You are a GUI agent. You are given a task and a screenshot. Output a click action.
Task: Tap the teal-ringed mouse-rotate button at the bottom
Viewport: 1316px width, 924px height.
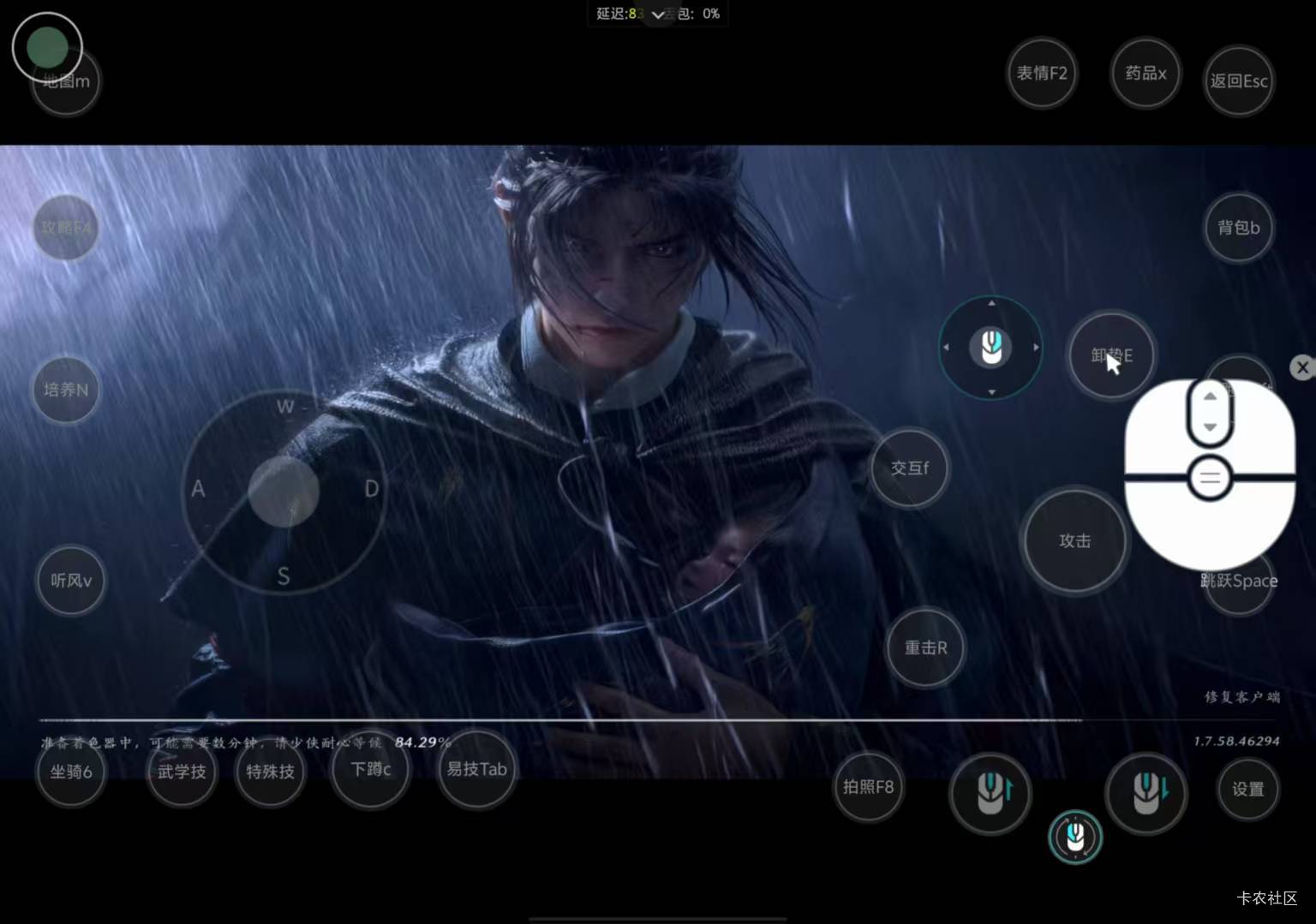click(x=1074, y=837)
